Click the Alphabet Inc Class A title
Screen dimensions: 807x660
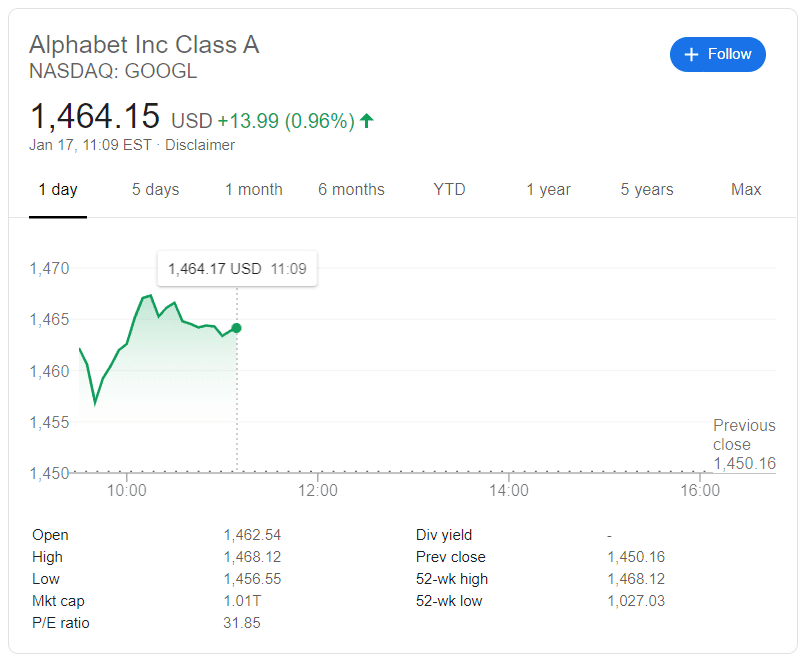[144, 46]
